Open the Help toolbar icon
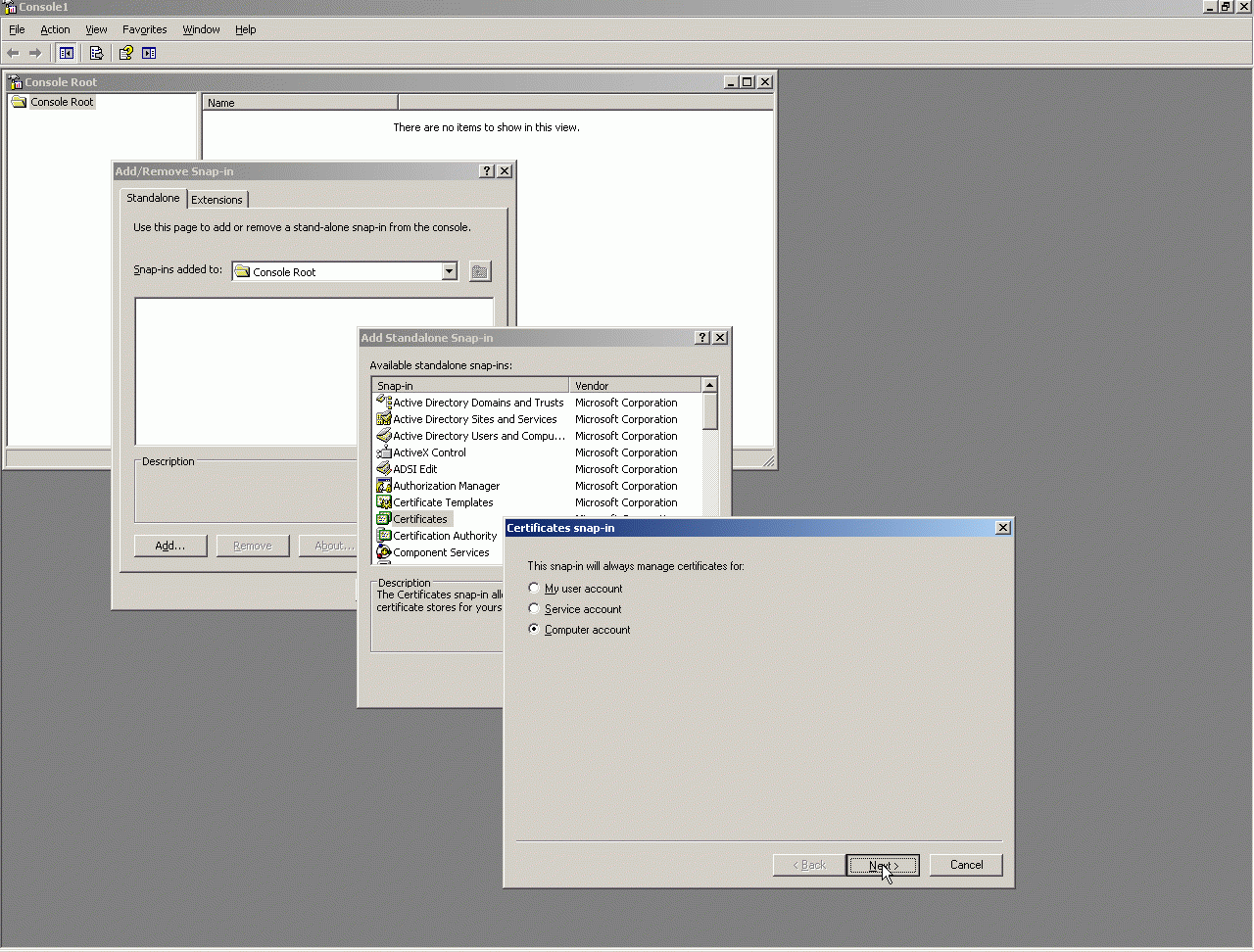This screenshot has height=952, width=1254. click(125, 53)
